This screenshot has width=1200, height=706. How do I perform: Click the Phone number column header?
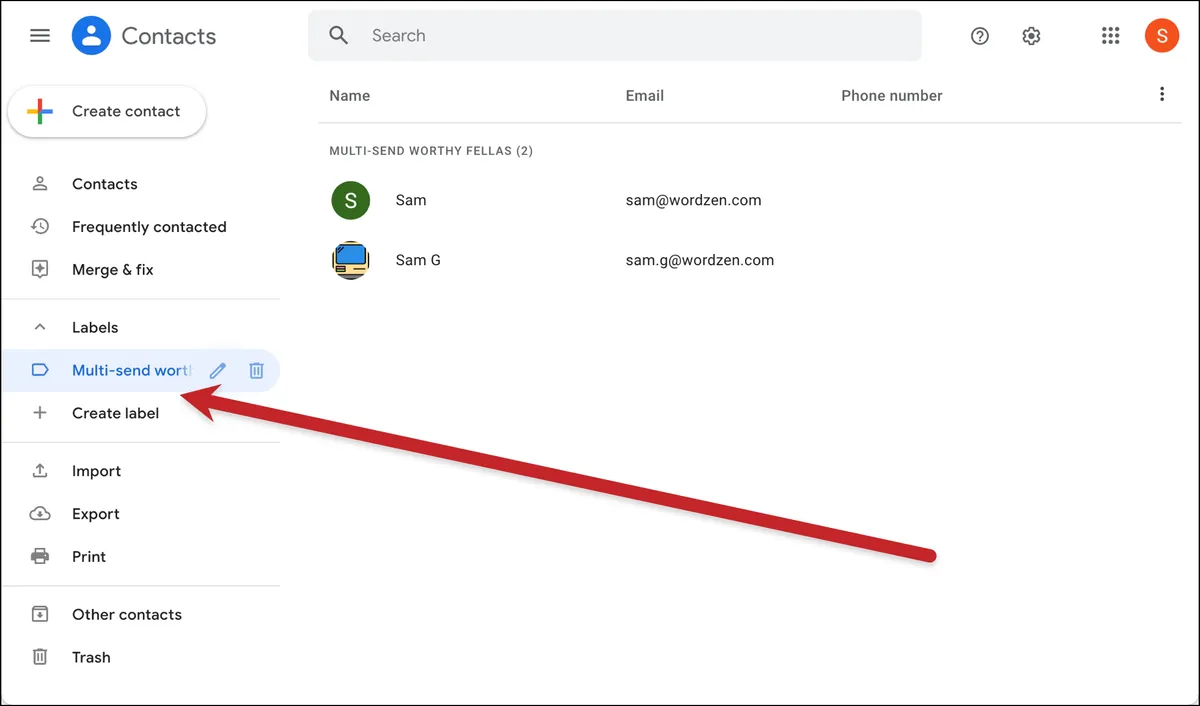coord(892,96)
